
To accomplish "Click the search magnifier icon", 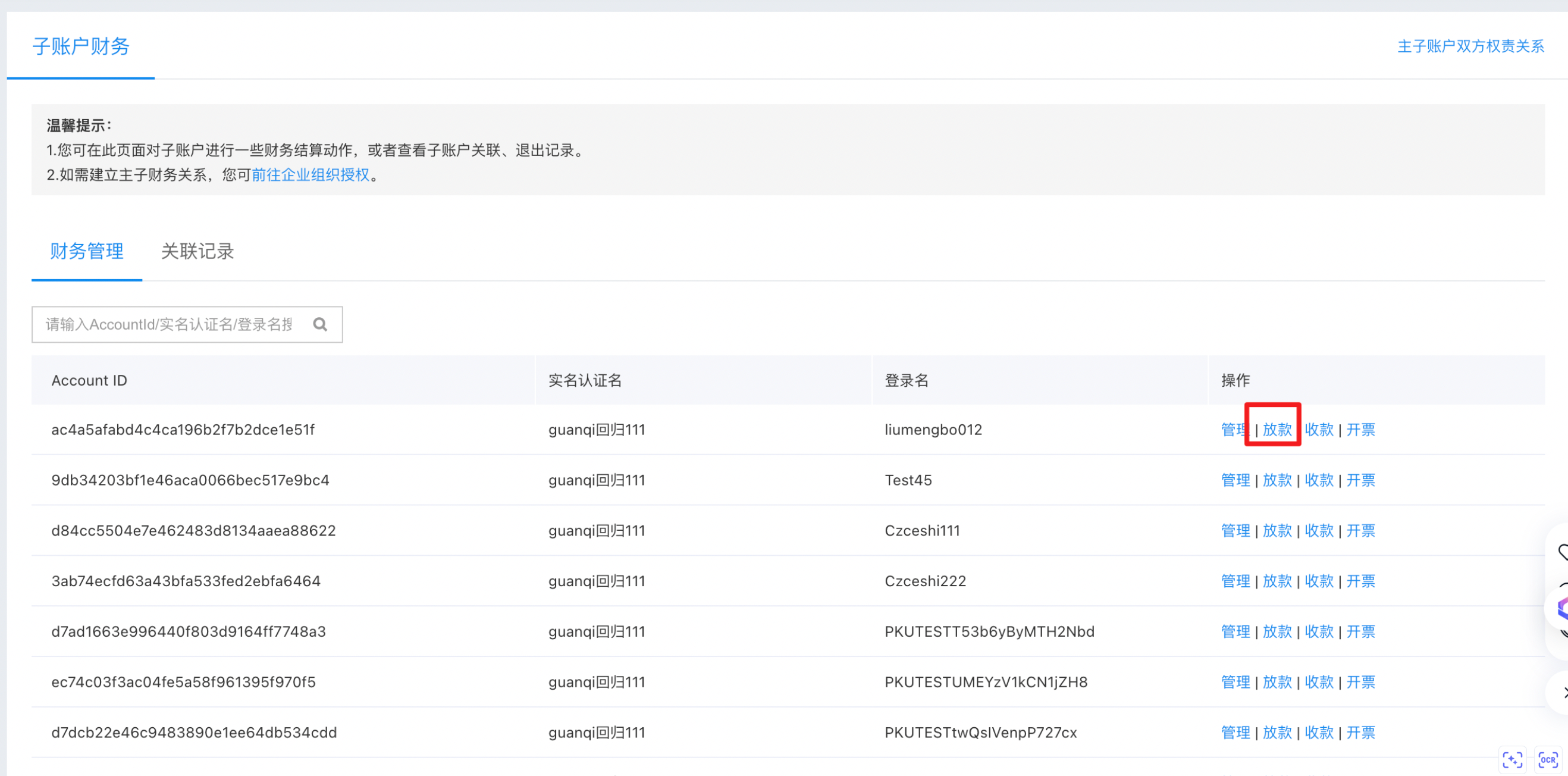I will tap(320, 325).
